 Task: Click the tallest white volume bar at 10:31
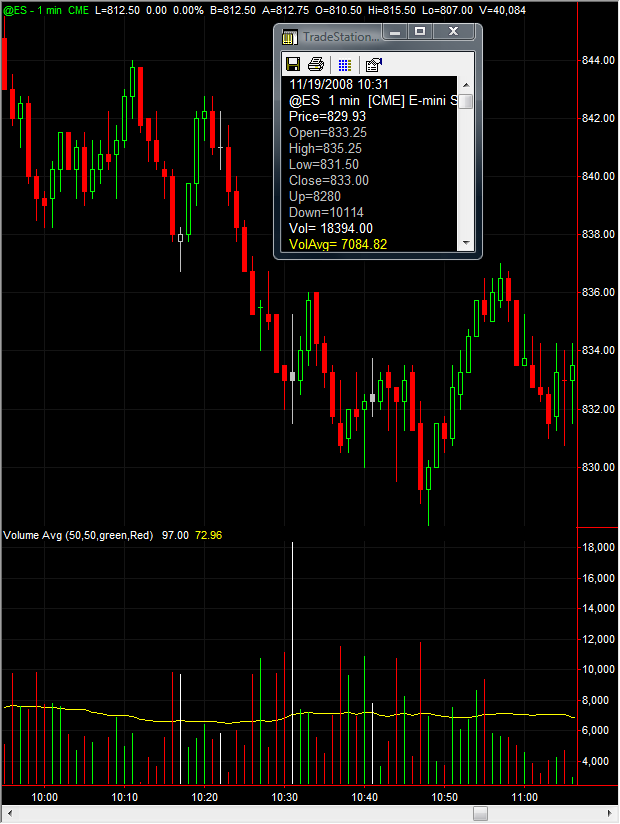tap(292, 663)
